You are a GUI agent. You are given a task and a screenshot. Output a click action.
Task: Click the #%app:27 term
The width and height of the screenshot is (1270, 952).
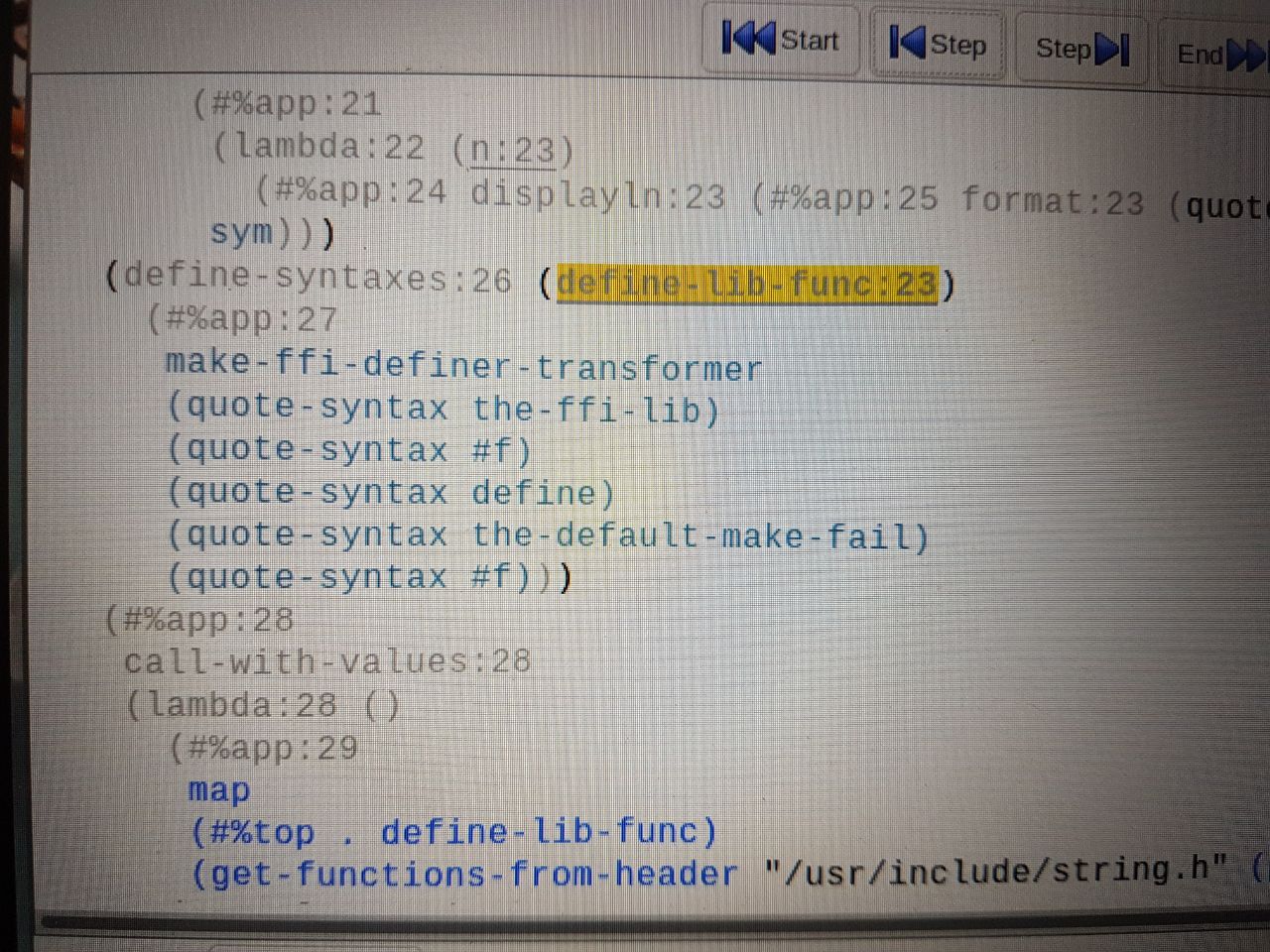[x=252, y=319]
